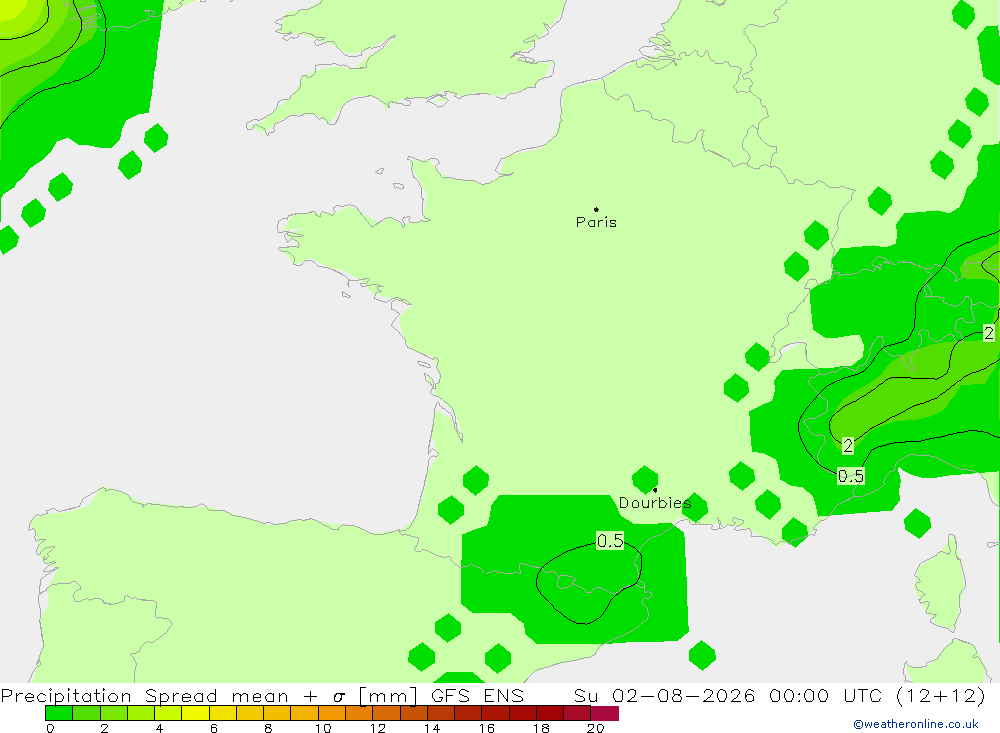
Task: Click the Paris location dot marker
Action: pos(596,209)
